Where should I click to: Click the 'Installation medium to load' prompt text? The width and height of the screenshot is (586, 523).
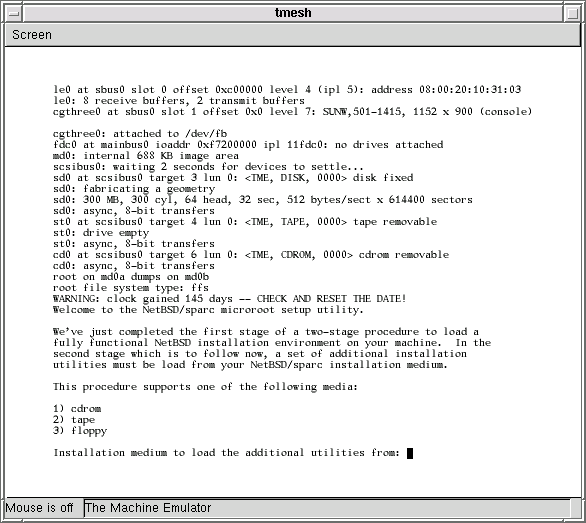click(x=226, y=453)
